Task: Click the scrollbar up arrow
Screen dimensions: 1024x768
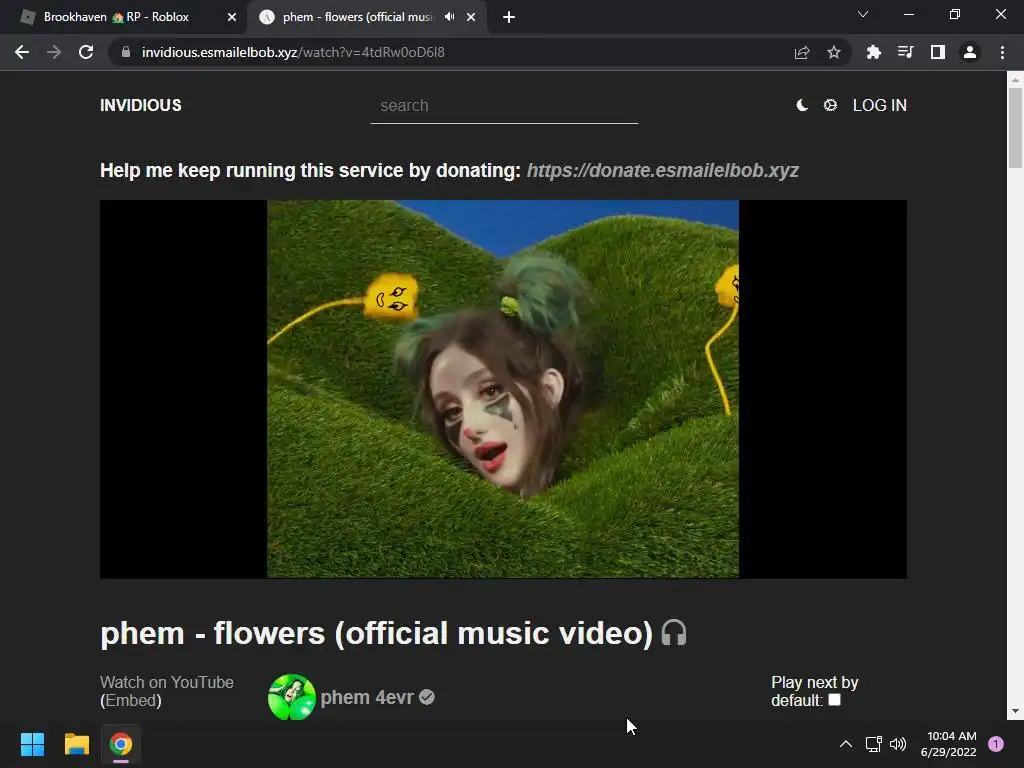Action: (1015, 79)
